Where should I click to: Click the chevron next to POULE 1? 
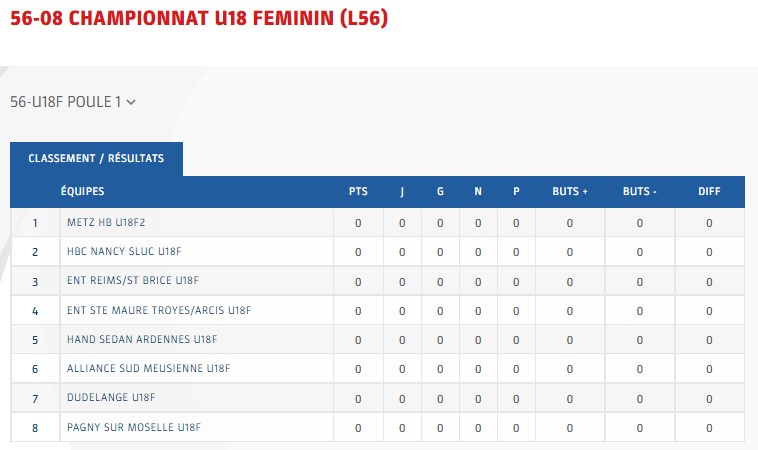coord(131,102)
